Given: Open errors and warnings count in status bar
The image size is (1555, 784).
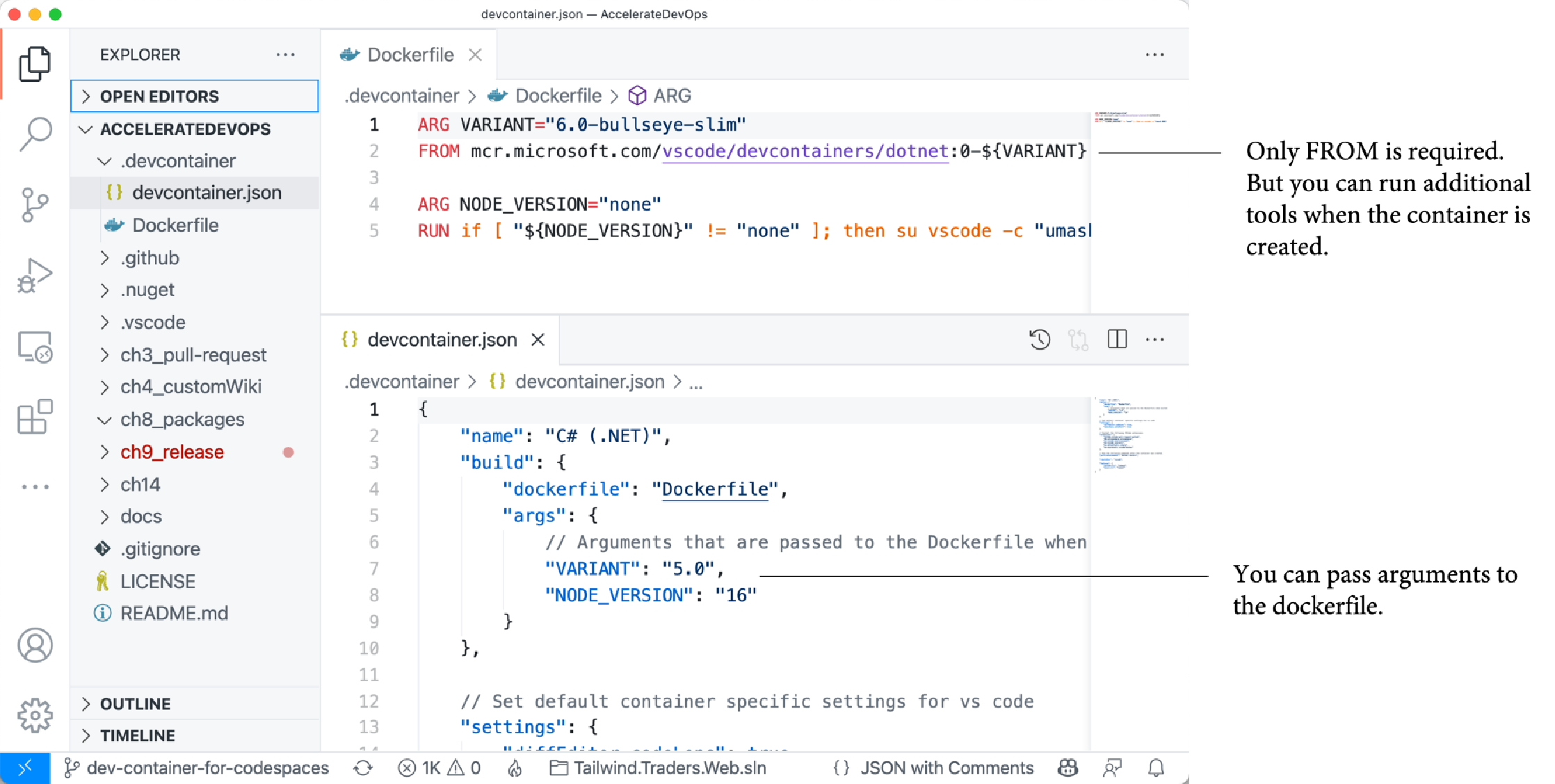Looking at the screenshot, I should pyautogui.click(x=440, y=768).
